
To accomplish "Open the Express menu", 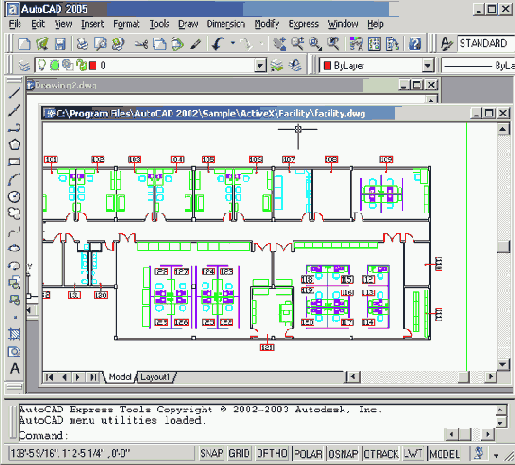I will [x=304, y=24].
